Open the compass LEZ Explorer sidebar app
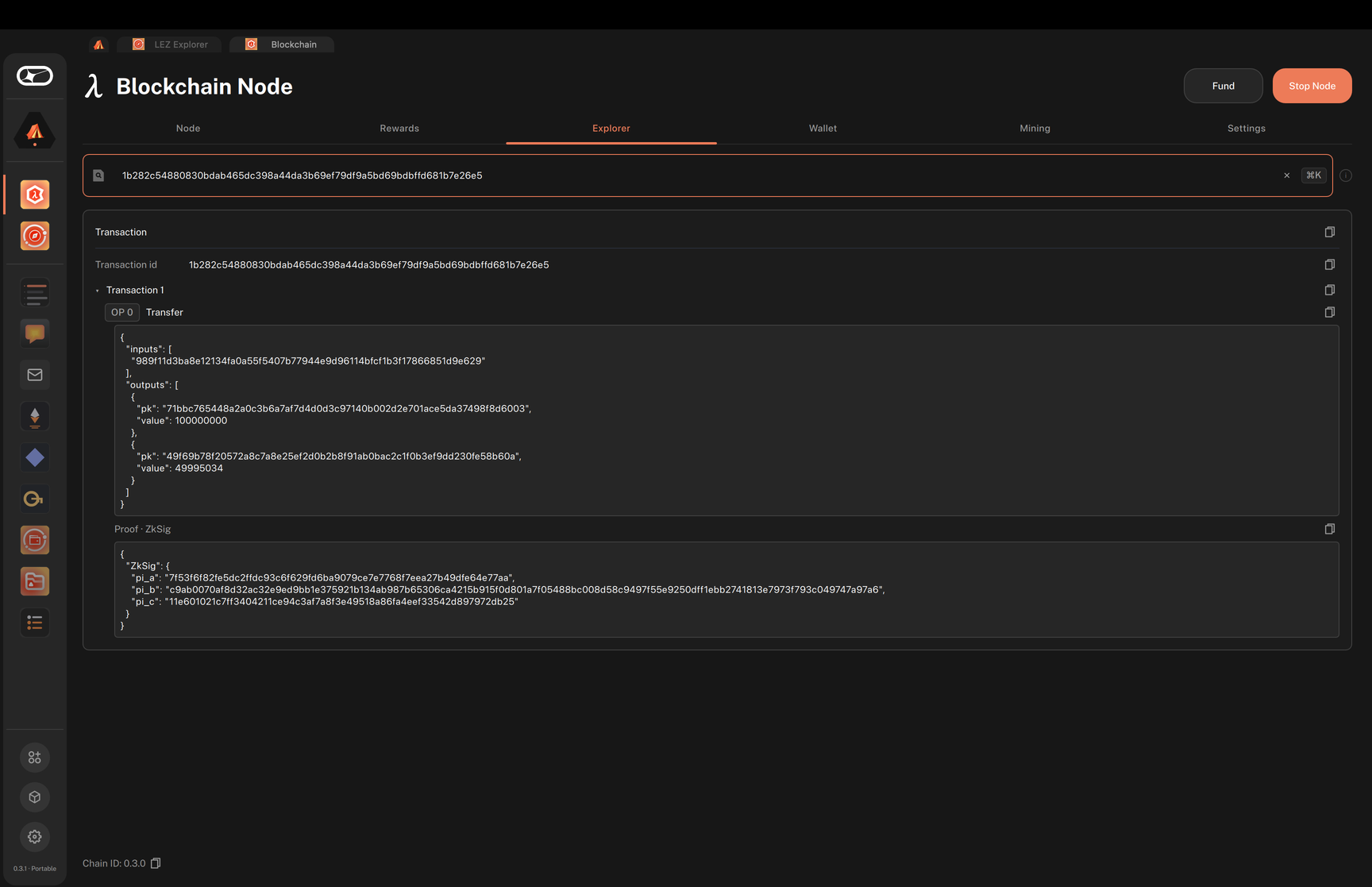 pos(35,236)
